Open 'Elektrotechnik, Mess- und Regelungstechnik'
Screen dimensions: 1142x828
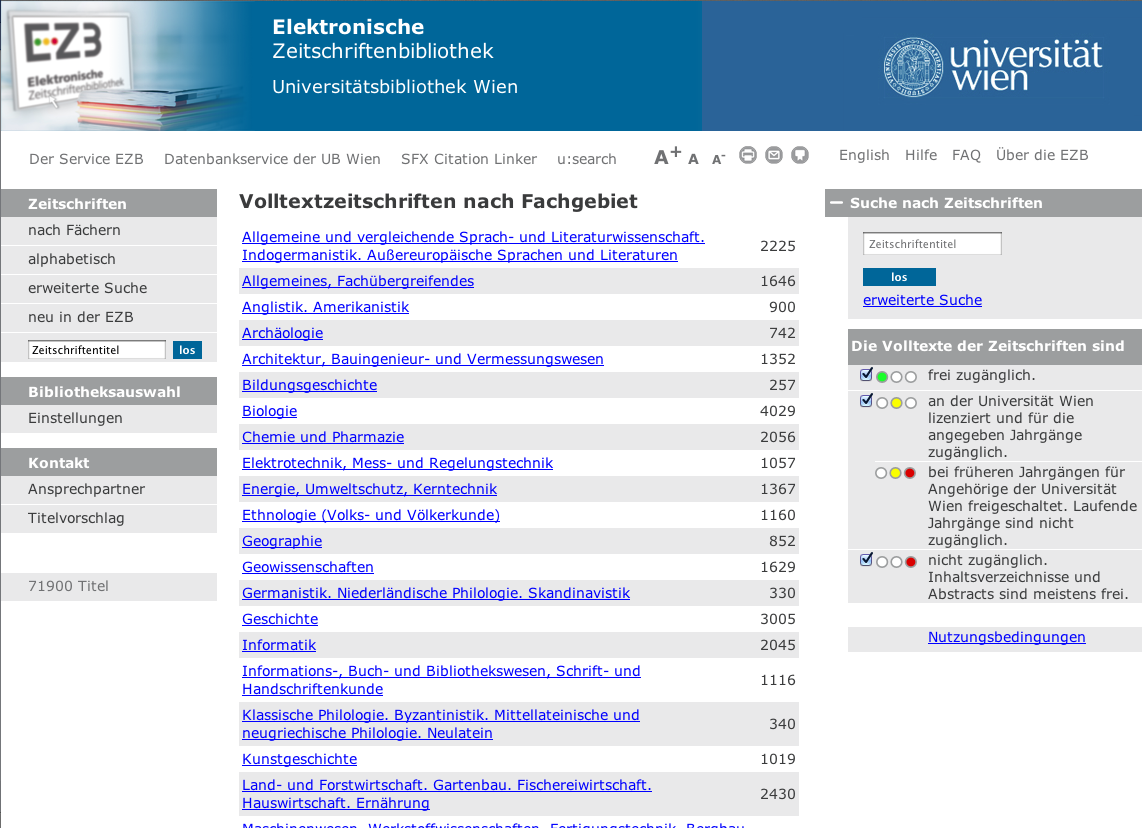[x=398, y=463]
